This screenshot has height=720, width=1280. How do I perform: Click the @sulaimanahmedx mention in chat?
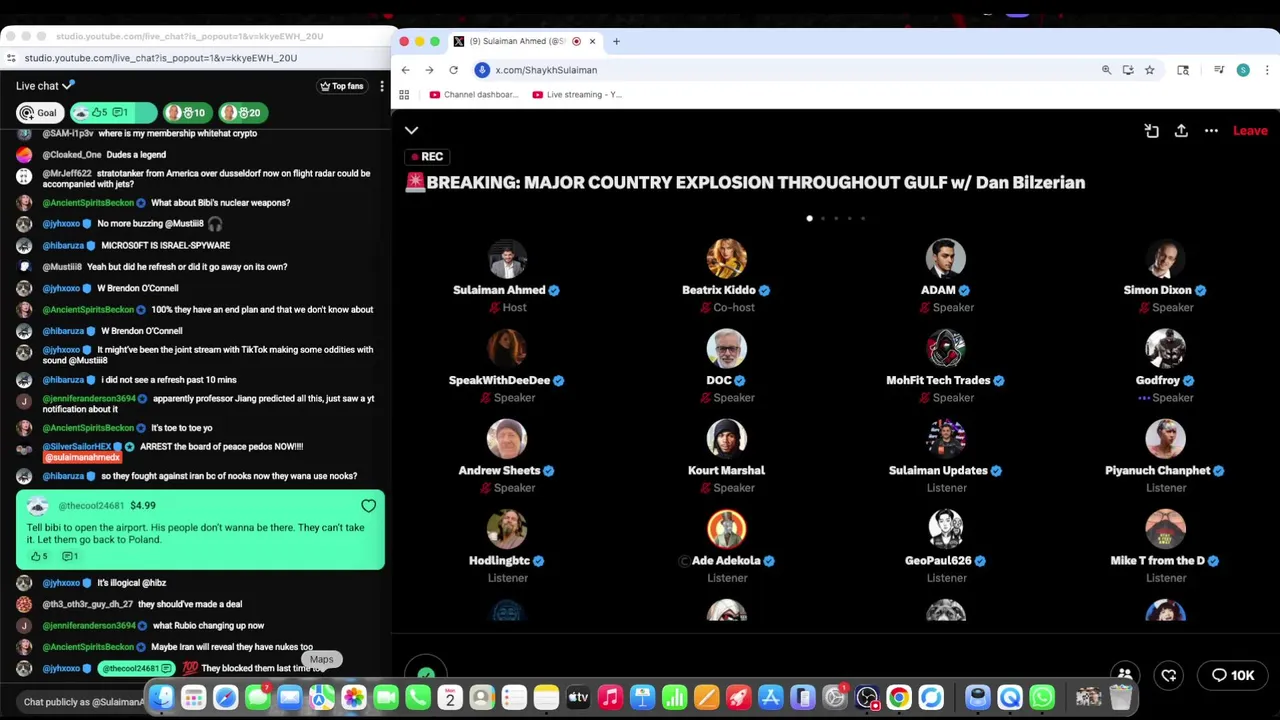[82, 458]
